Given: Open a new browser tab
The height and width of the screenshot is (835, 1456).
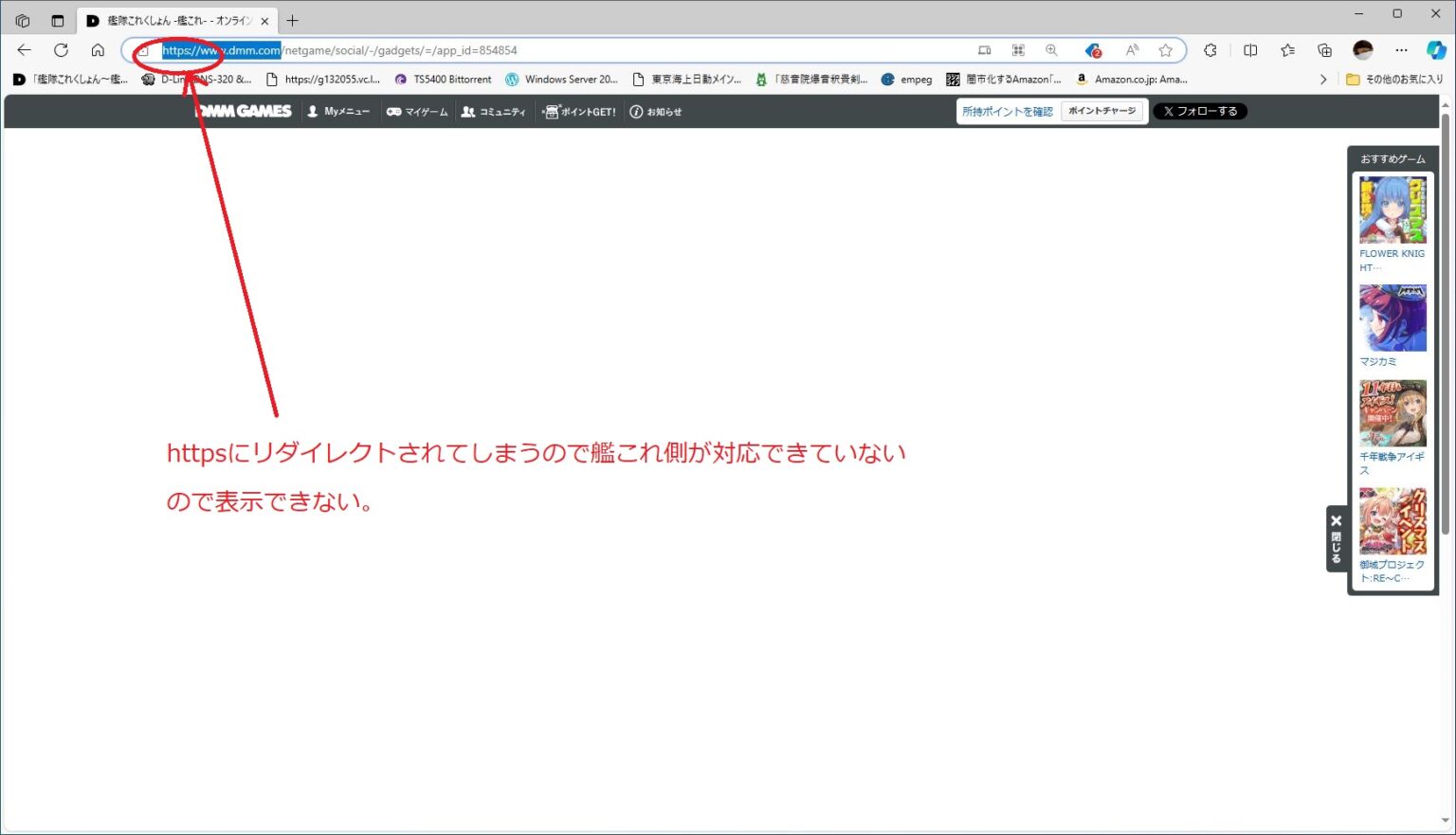Looking at the screenshot, I should [x=293, y=20].
